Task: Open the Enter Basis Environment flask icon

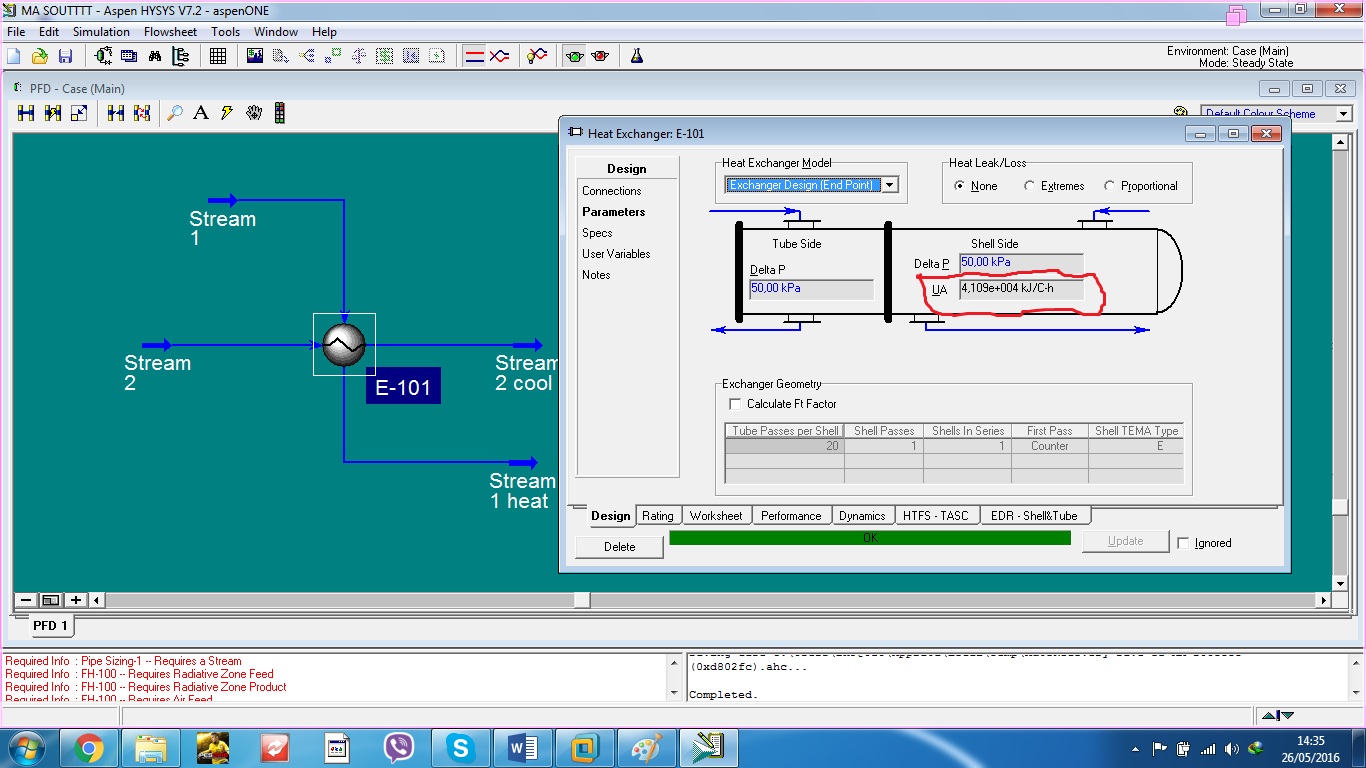Action: (636, 56)
